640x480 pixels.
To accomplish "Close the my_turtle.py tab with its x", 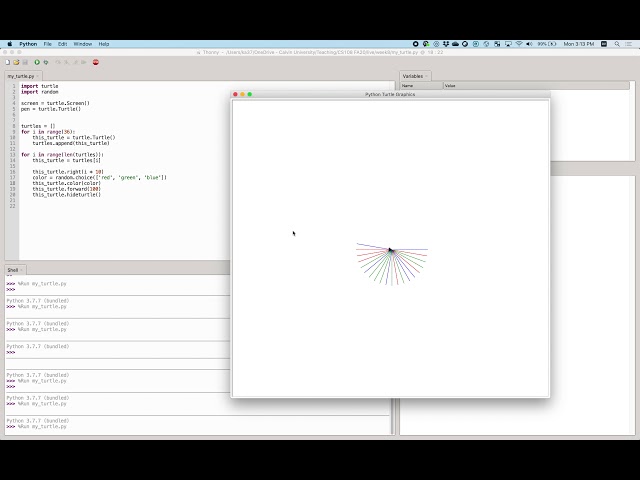I will (37, 76).
